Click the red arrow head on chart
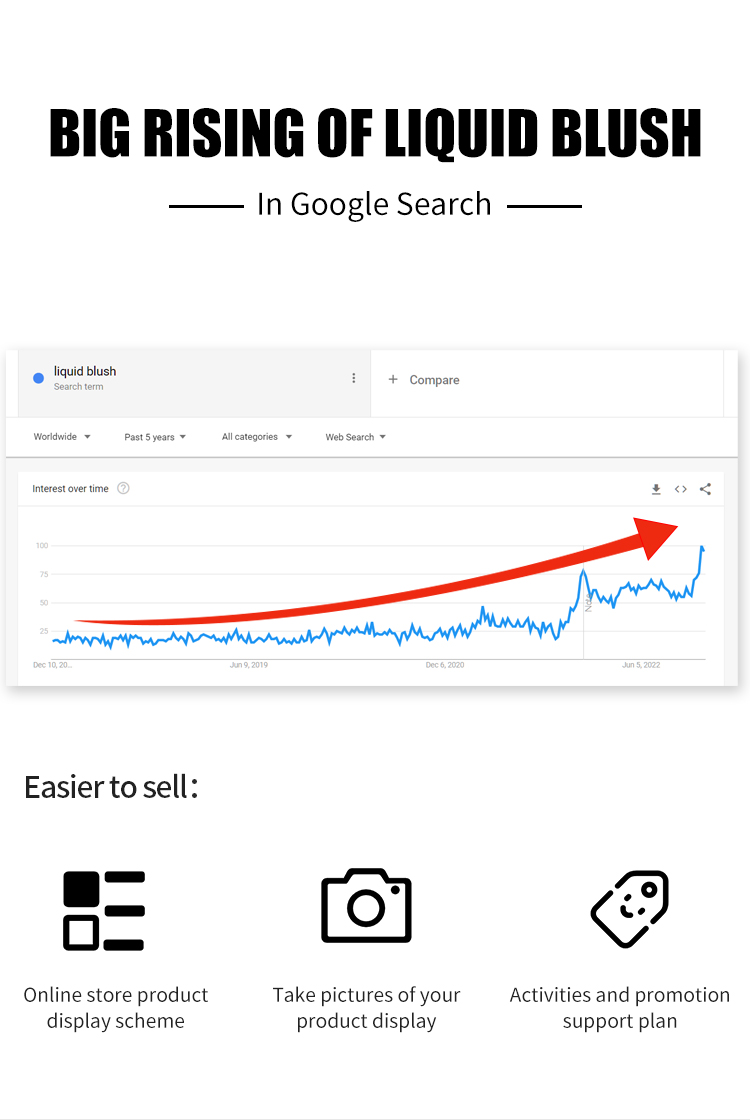 tap(657, 538)
